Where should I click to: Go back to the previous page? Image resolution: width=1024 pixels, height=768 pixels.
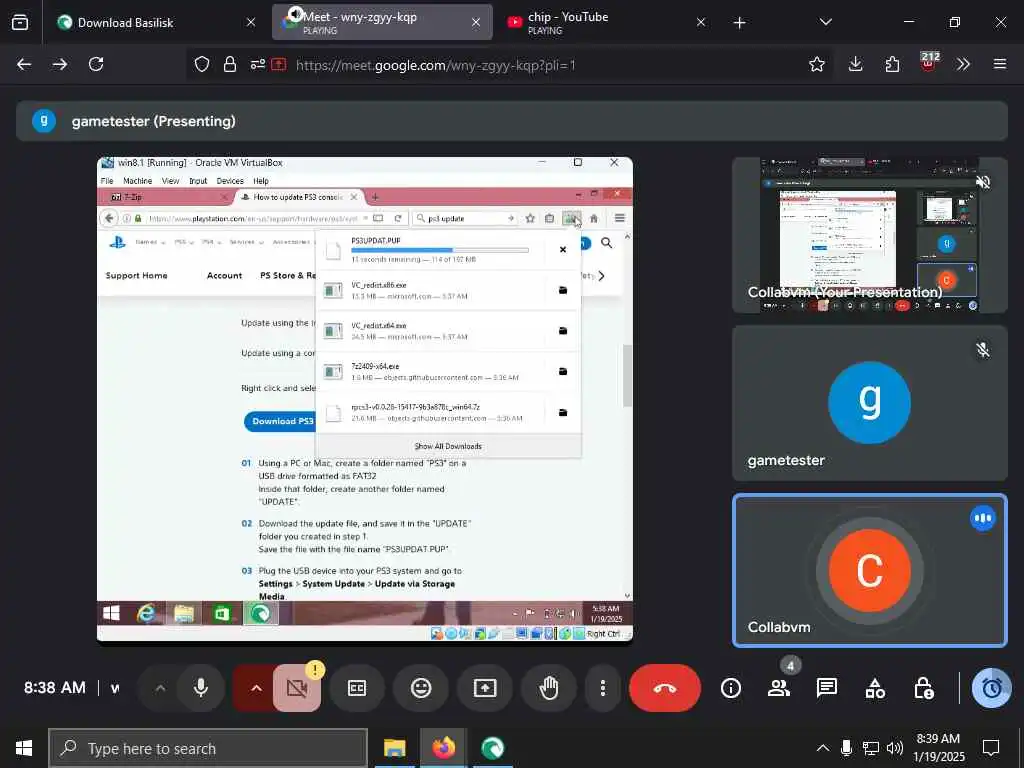pyautogui.click(x=24, y=64)
